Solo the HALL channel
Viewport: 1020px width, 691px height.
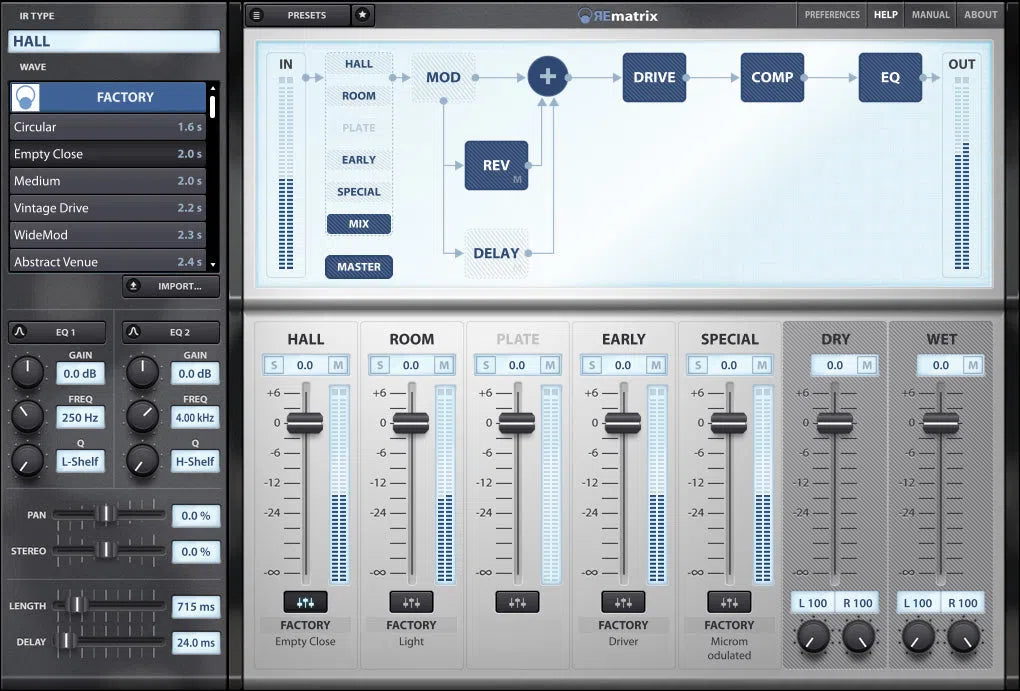[273, 365]
